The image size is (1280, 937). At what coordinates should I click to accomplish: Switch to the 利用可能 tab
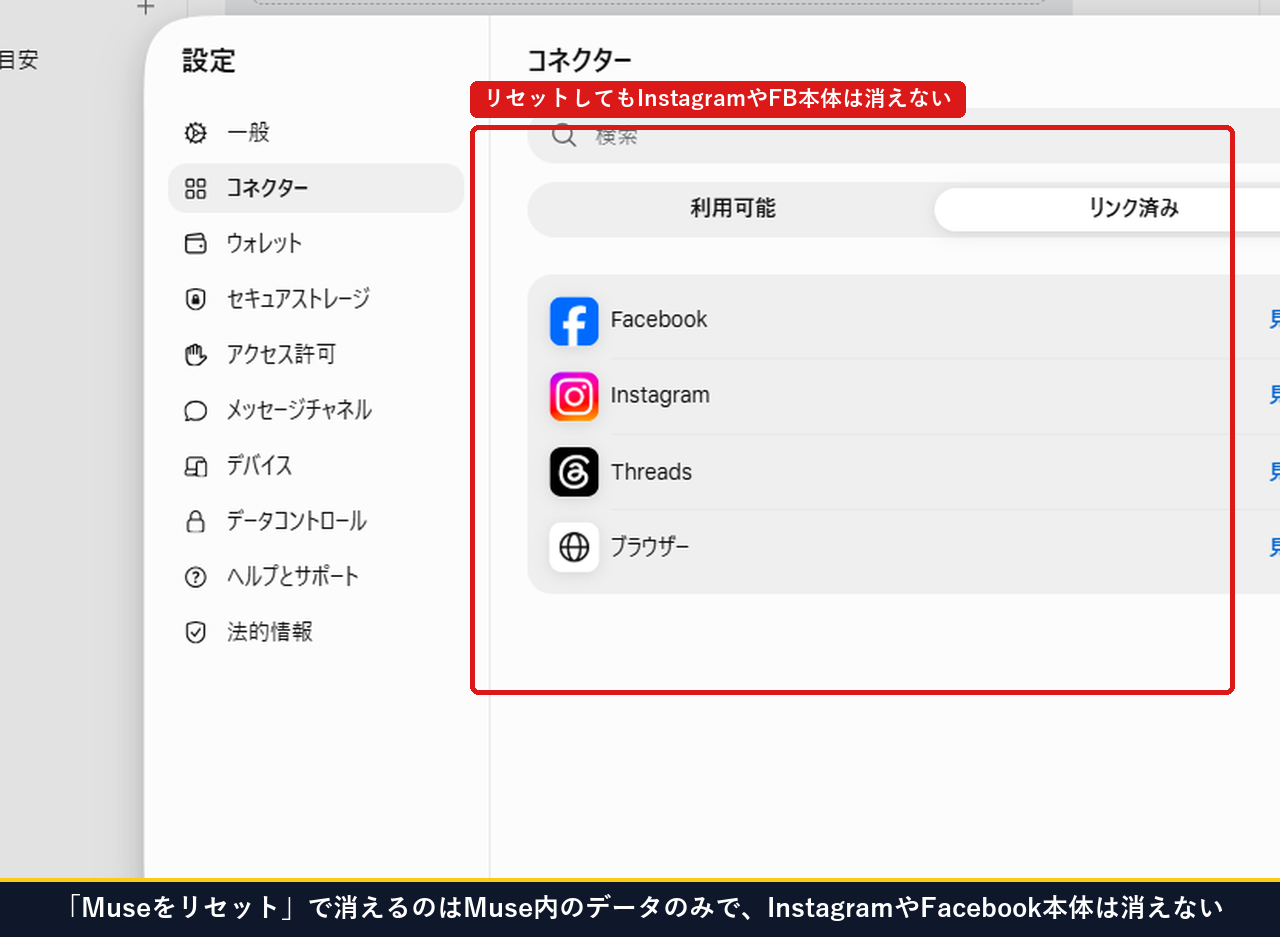pos(732,209)
